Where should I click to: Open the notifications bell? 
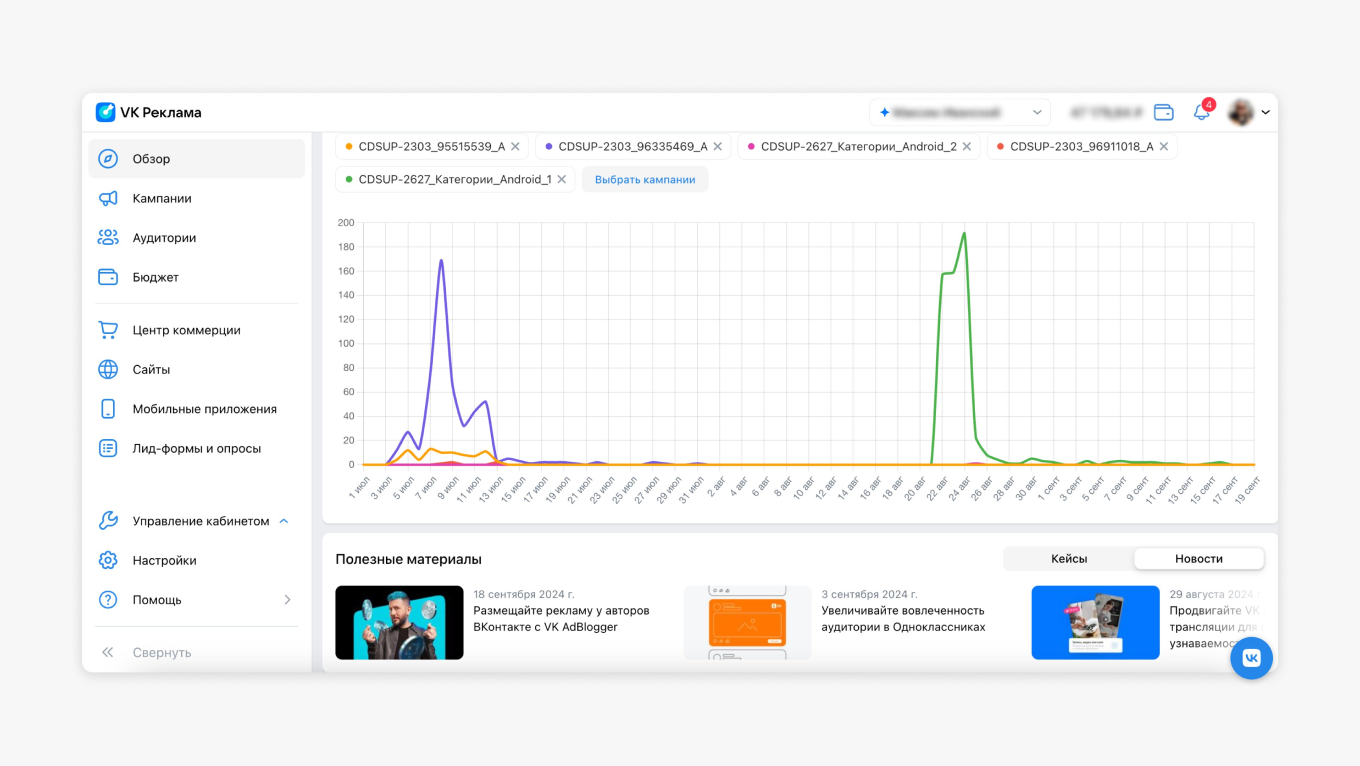coord(1201,112)
